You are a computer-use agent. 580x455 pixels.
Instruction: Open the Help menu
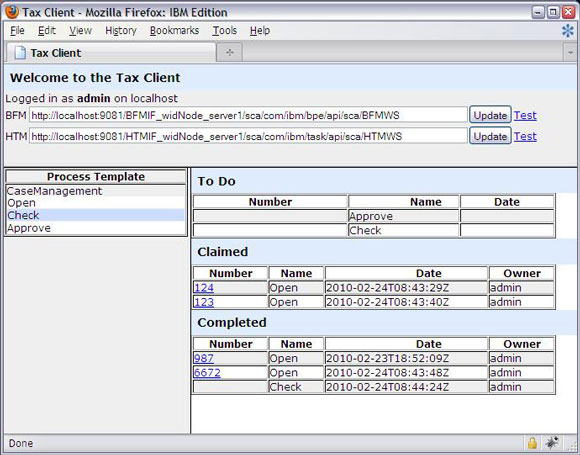[x=260, y=31]
